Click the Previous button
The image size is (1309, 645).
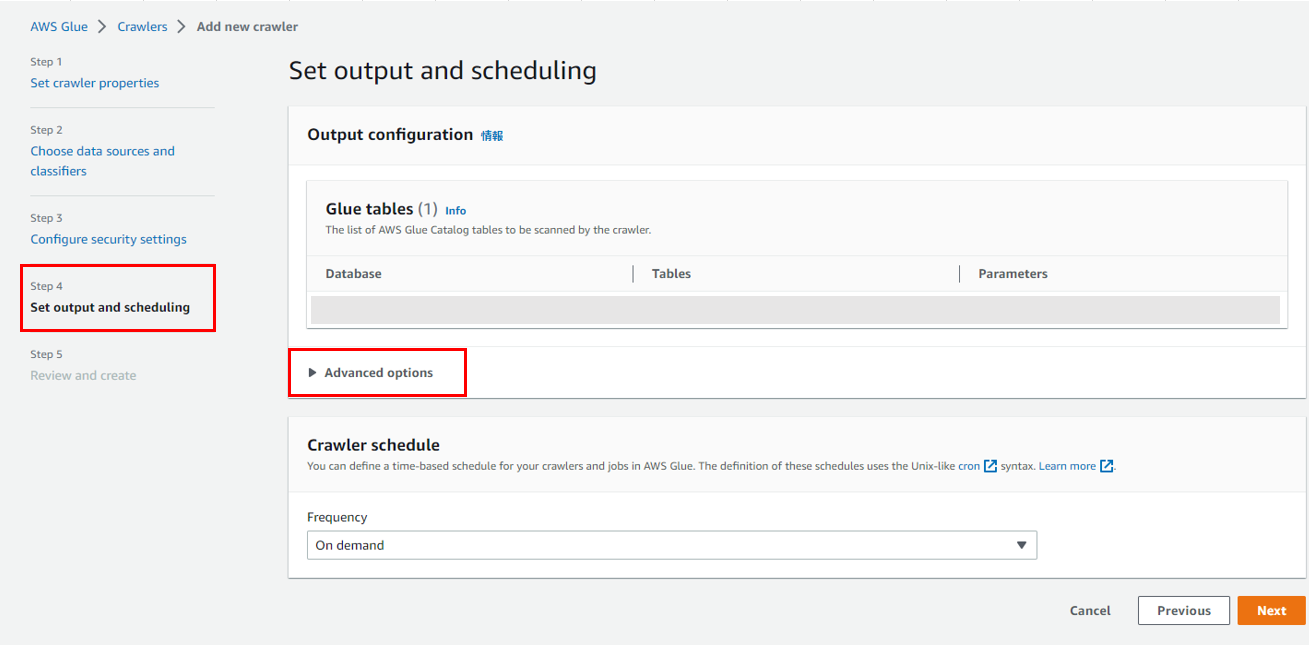1183,611
